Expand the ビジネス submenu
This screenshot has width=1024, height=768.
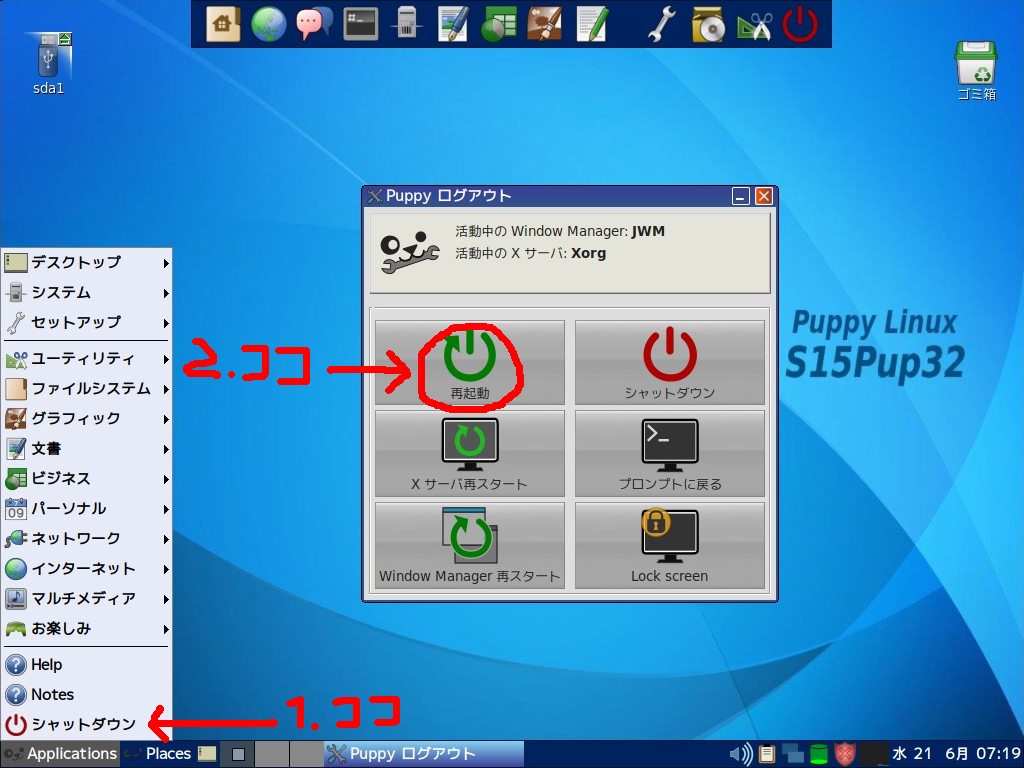click(86, 479)
